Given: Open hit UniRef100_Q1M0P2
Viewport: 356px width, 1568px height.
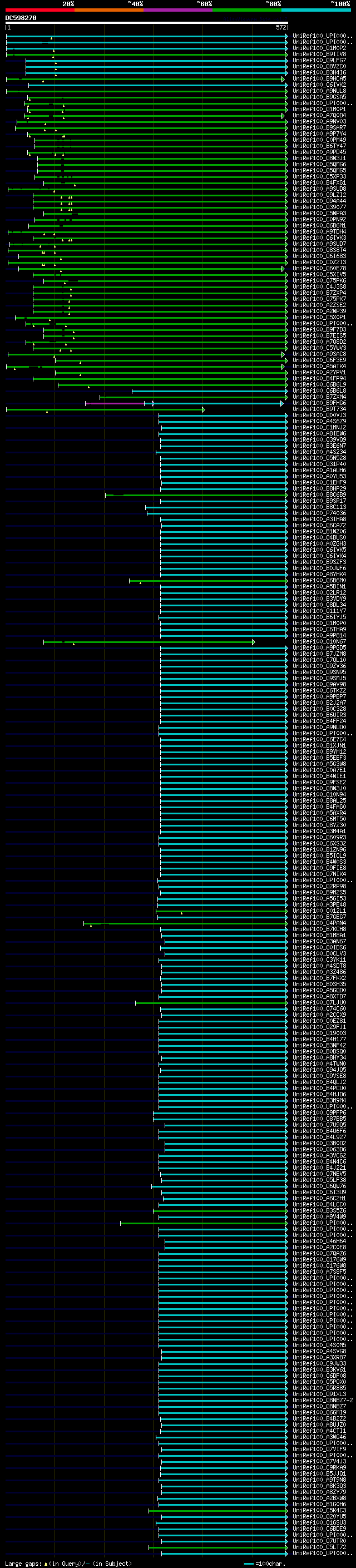Looking at the screenshot, I should coord(319,48).
